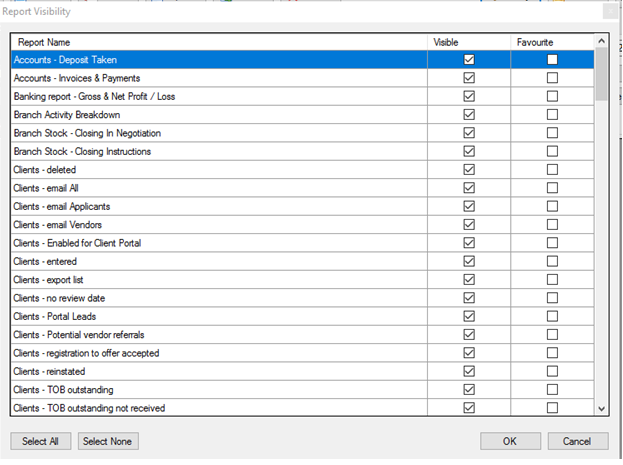
Task: Favourite Clients - Portal Leads
Action: (x=552, y=316)
